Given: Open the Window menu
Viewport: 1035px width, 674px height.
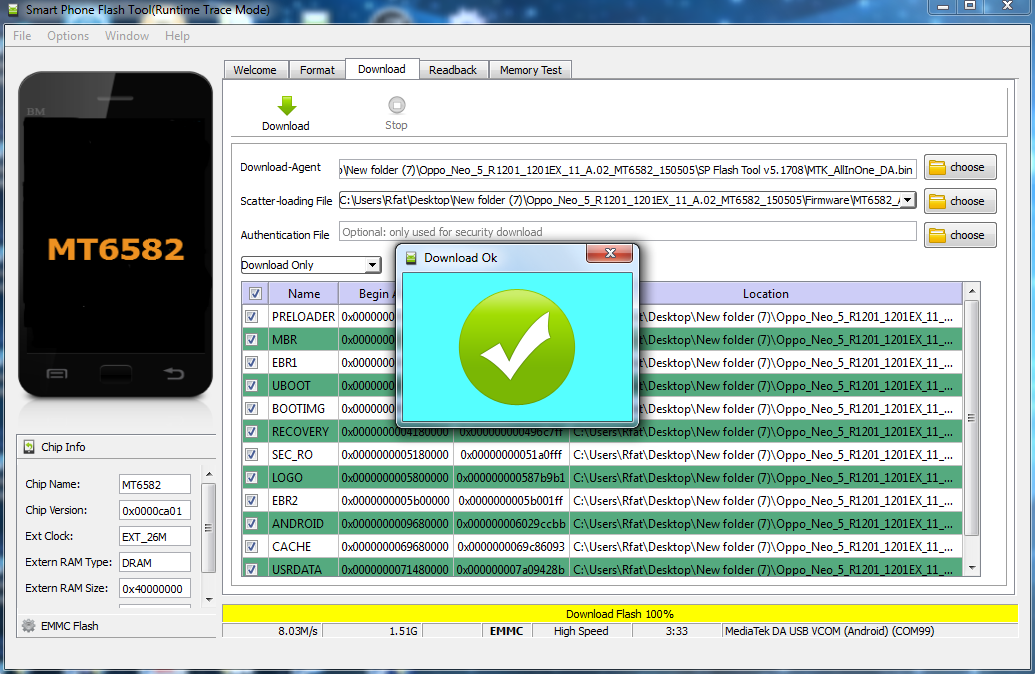Looking at the screenshot, I should pyautogui.click(x=127, y=36).
